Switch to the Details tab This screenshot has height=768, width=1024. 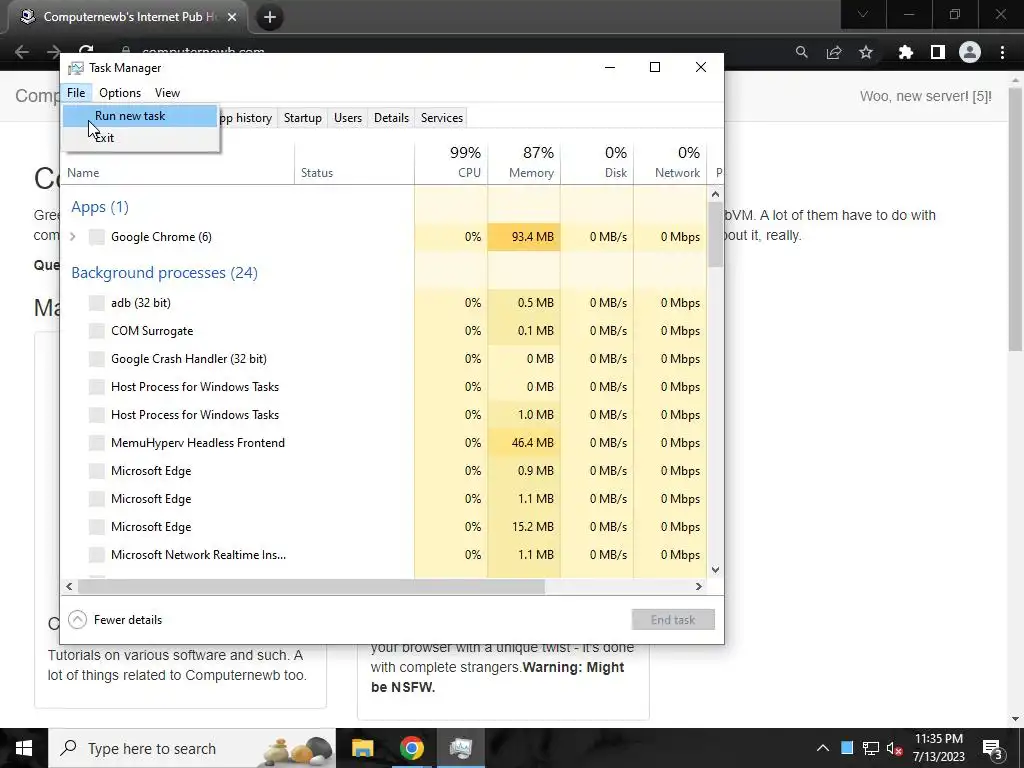(391, 118)
